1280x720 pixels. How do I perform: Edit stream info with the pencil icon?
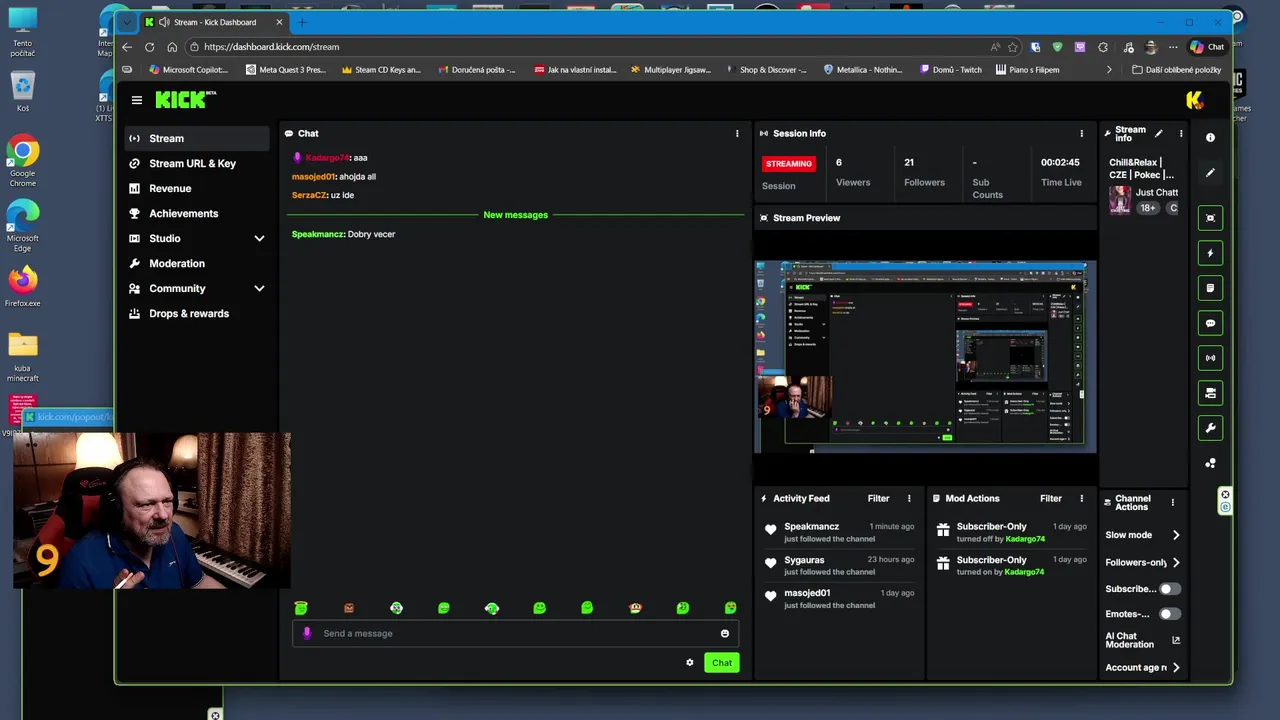click(1159, 133)
